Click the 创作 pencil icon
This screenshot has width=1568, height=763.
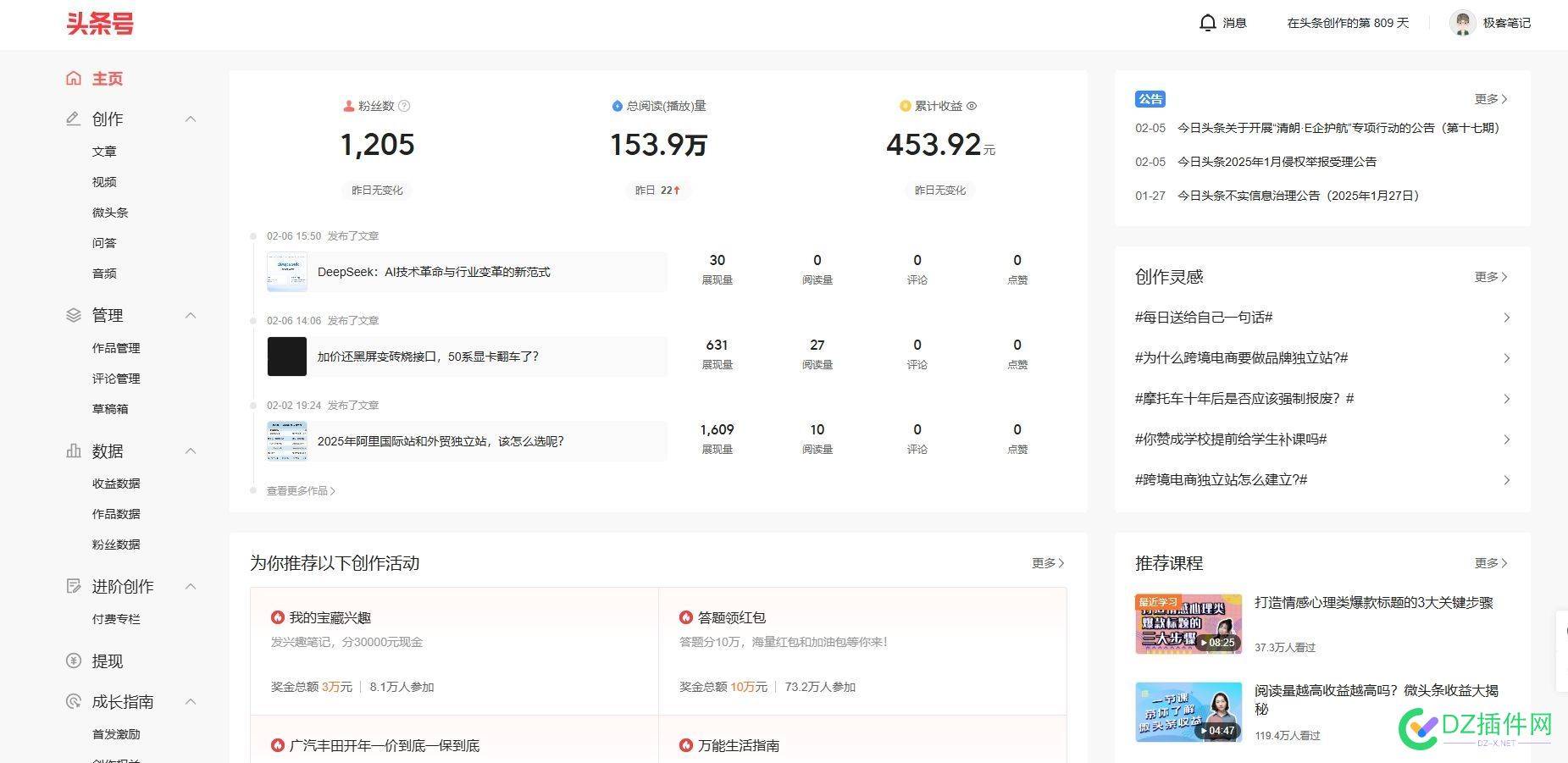point(74,119)
